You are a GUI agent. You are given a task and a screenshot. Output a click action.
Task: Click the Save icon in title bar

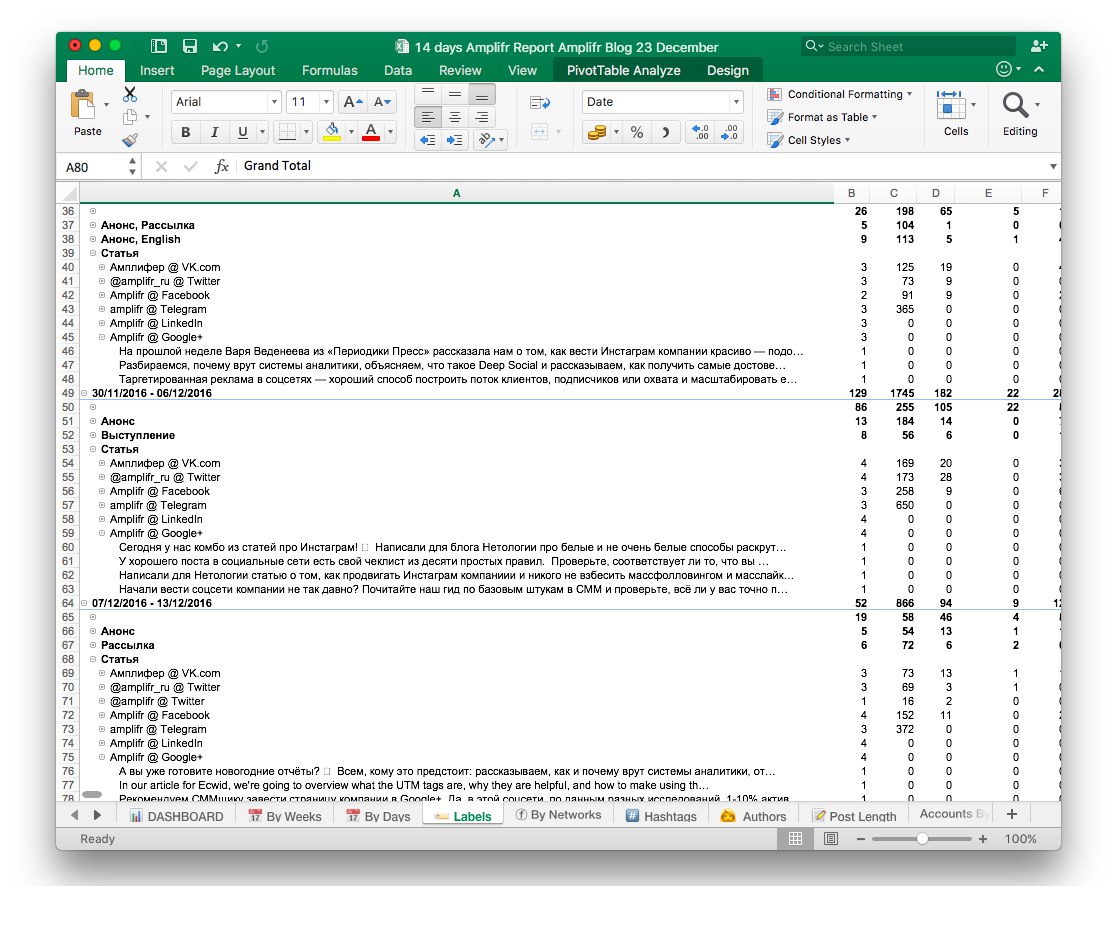coord(189,46)
